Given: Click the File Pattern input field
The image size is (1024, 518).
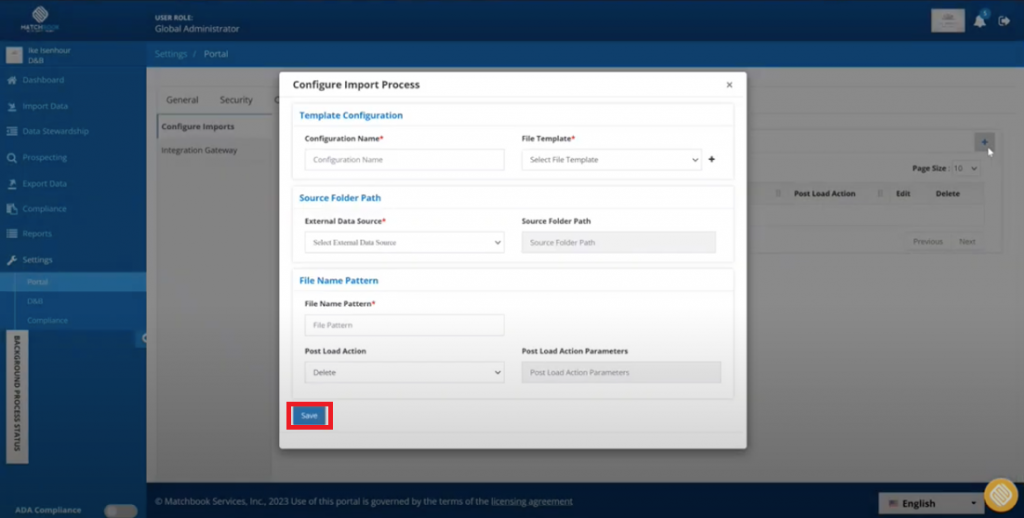Looking at the screenshot, I should 404,325.
